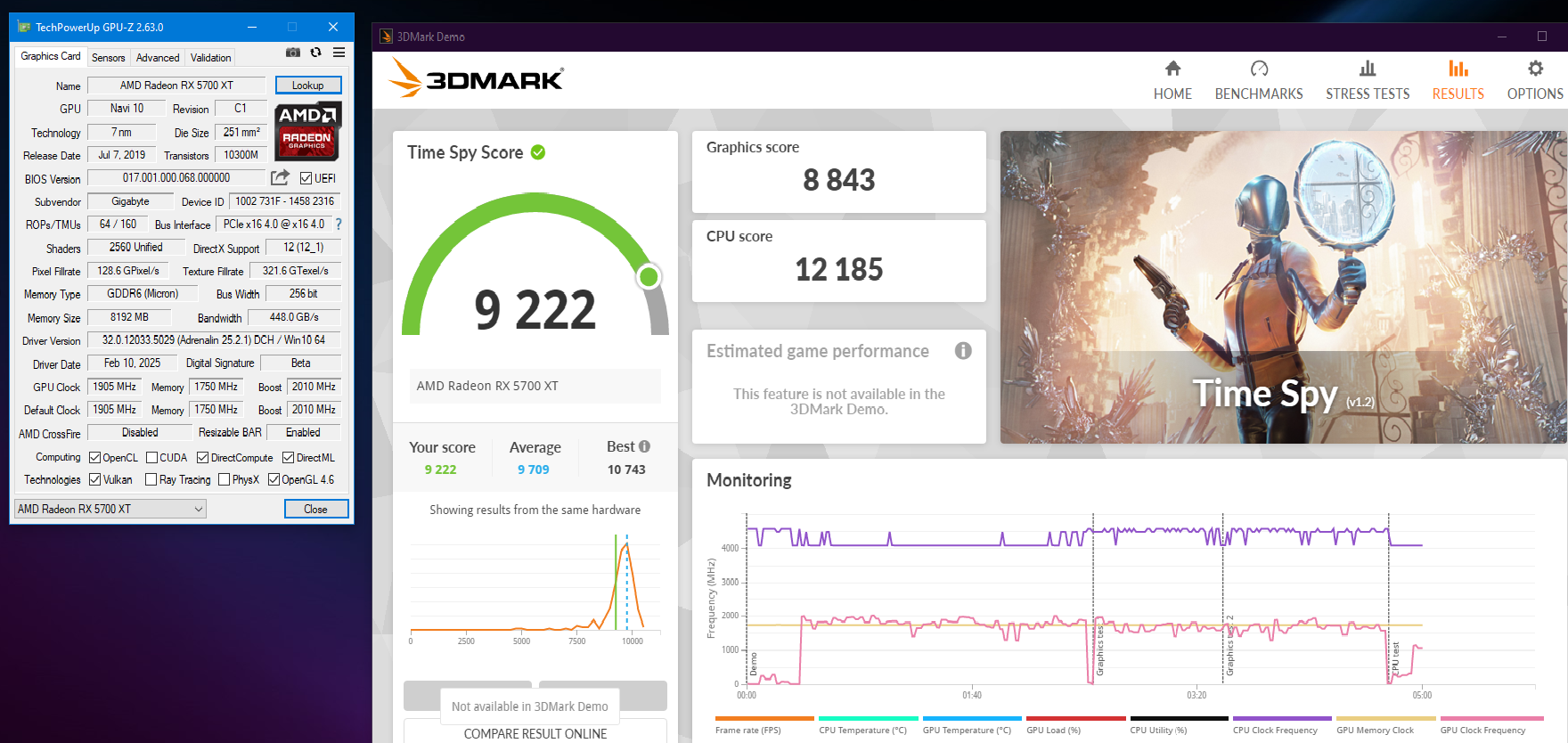Open the Results bar chart icon

tap(1458, 69)
